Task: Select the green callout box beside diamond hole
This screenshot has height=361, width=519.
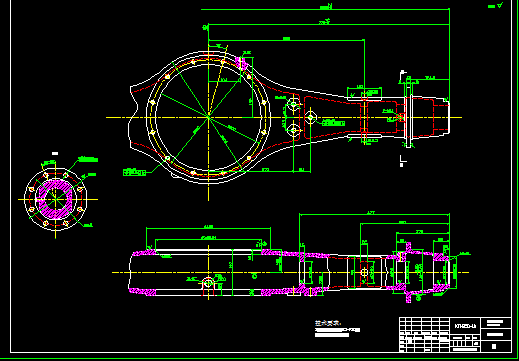Action: (x=333, y=123)
